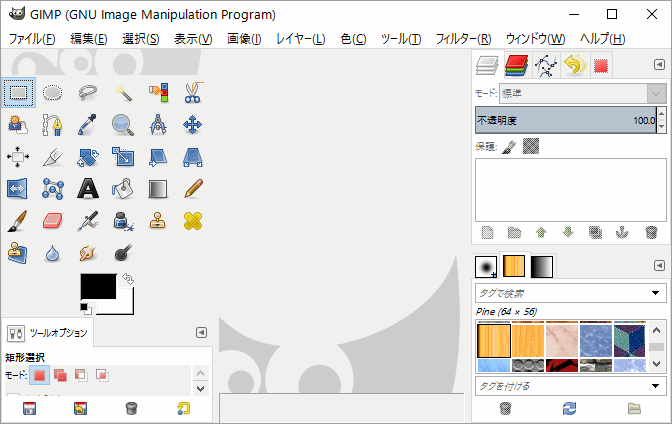Switch to the Undo History tab
This screenshot has height=424, width=672.
click(575, 65)
